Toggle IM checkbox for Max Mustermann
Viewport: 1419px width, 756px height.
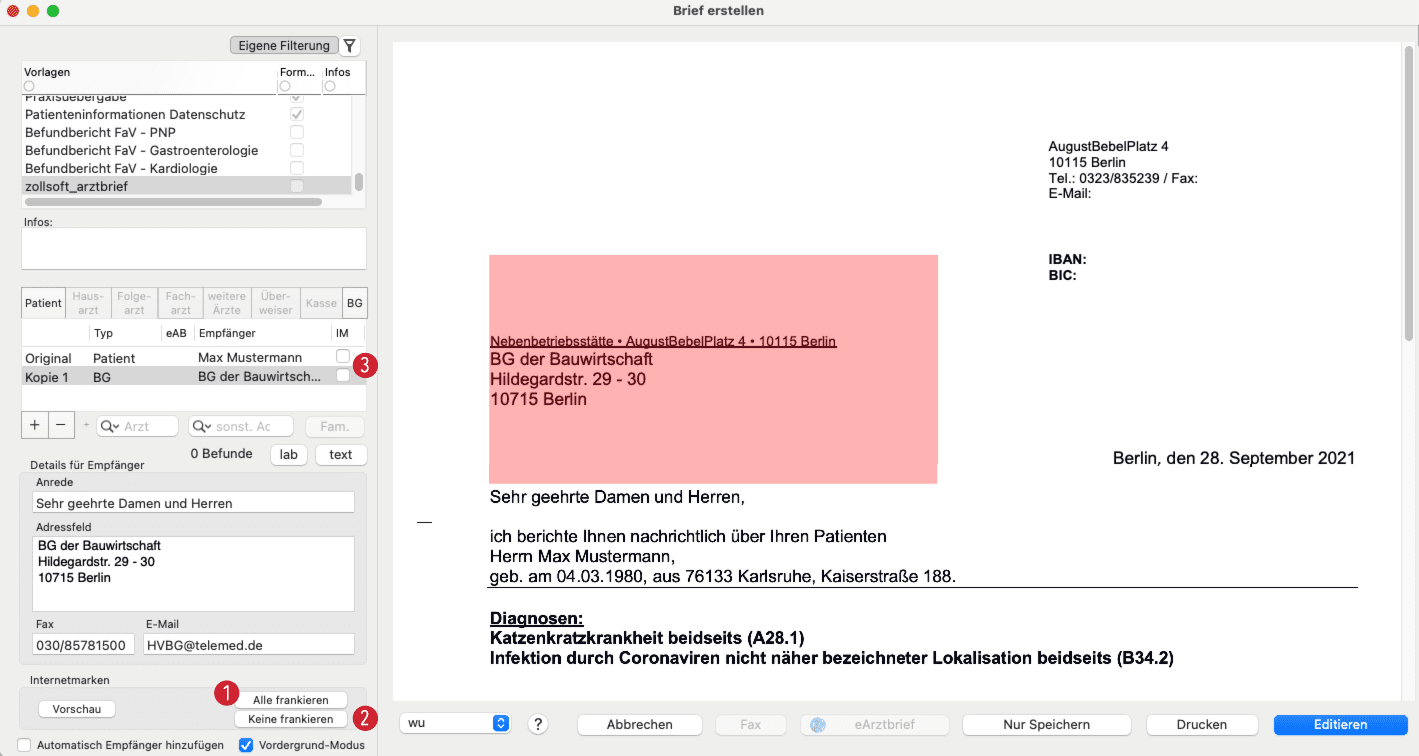pyautogui.click(x=343, y=357)
